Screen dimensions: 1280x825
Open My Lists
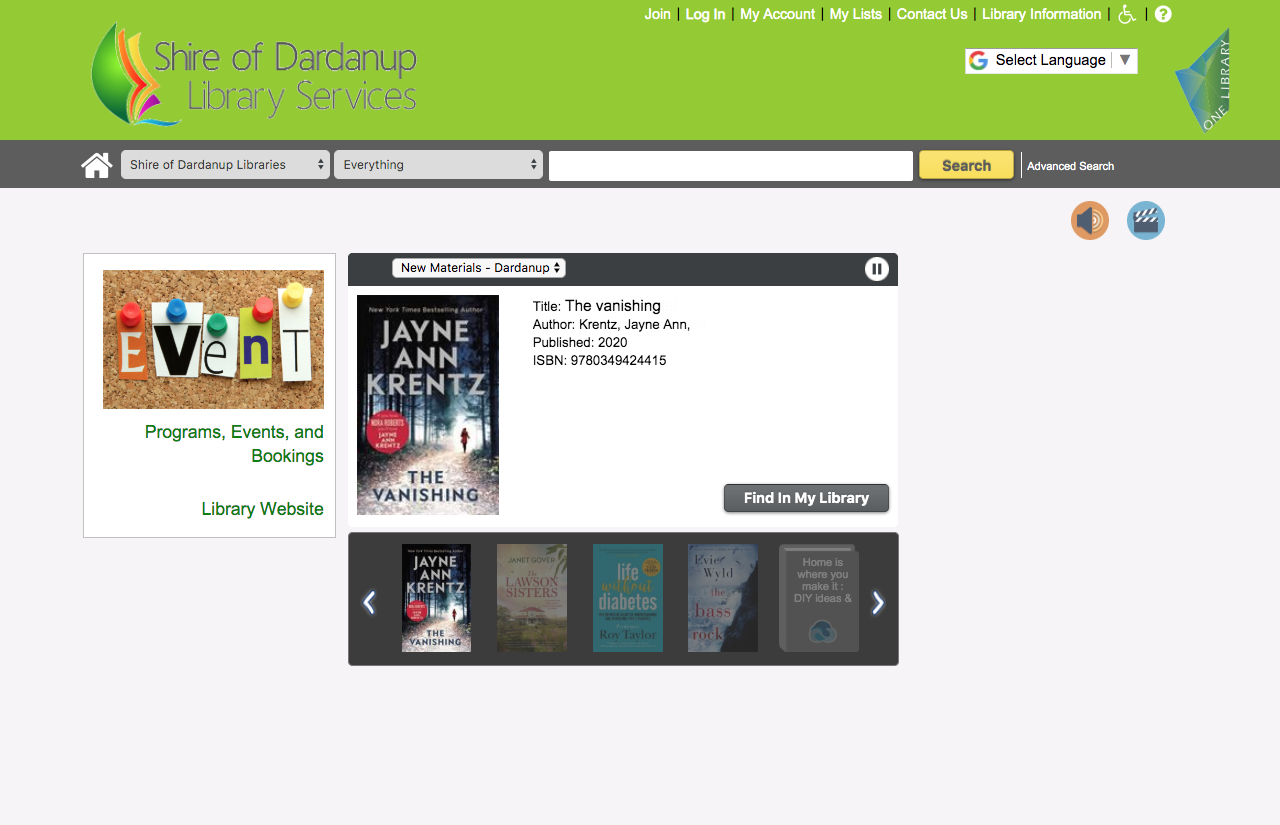click(x=856, y=14)
